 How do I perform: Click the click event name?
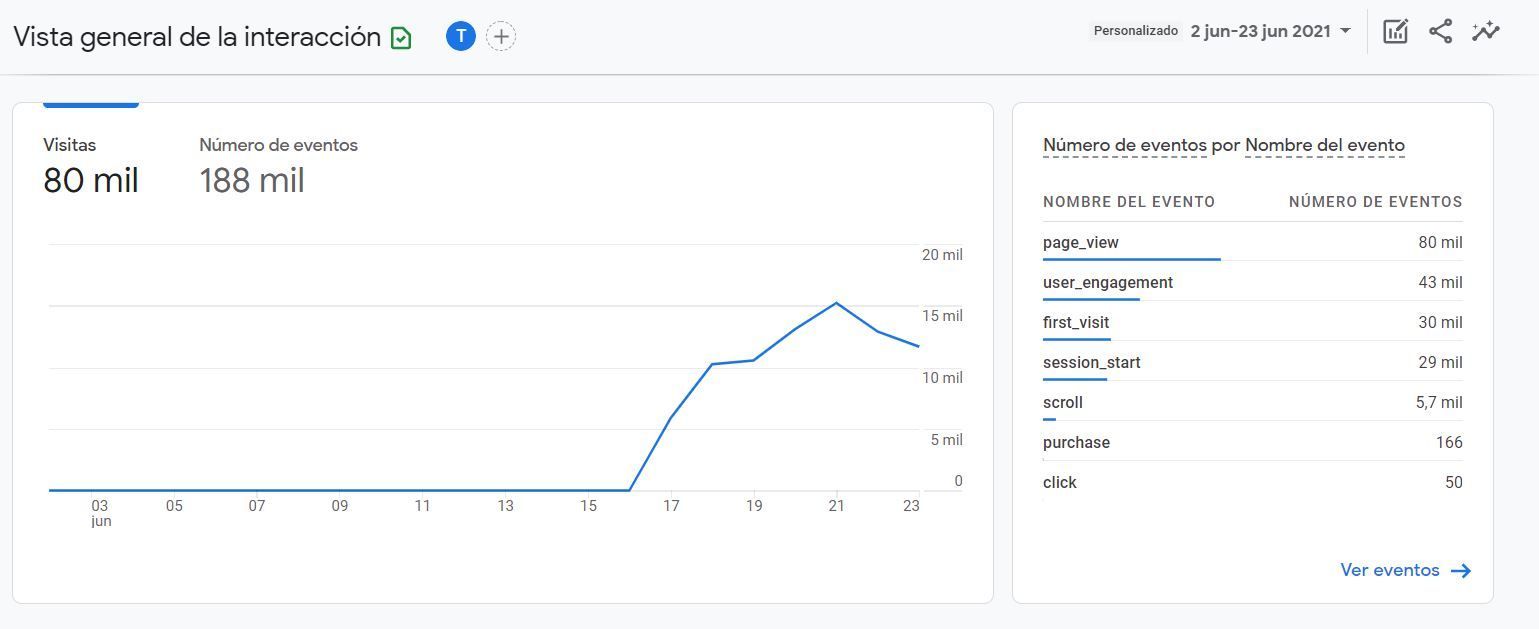[x=1060, y=482]
